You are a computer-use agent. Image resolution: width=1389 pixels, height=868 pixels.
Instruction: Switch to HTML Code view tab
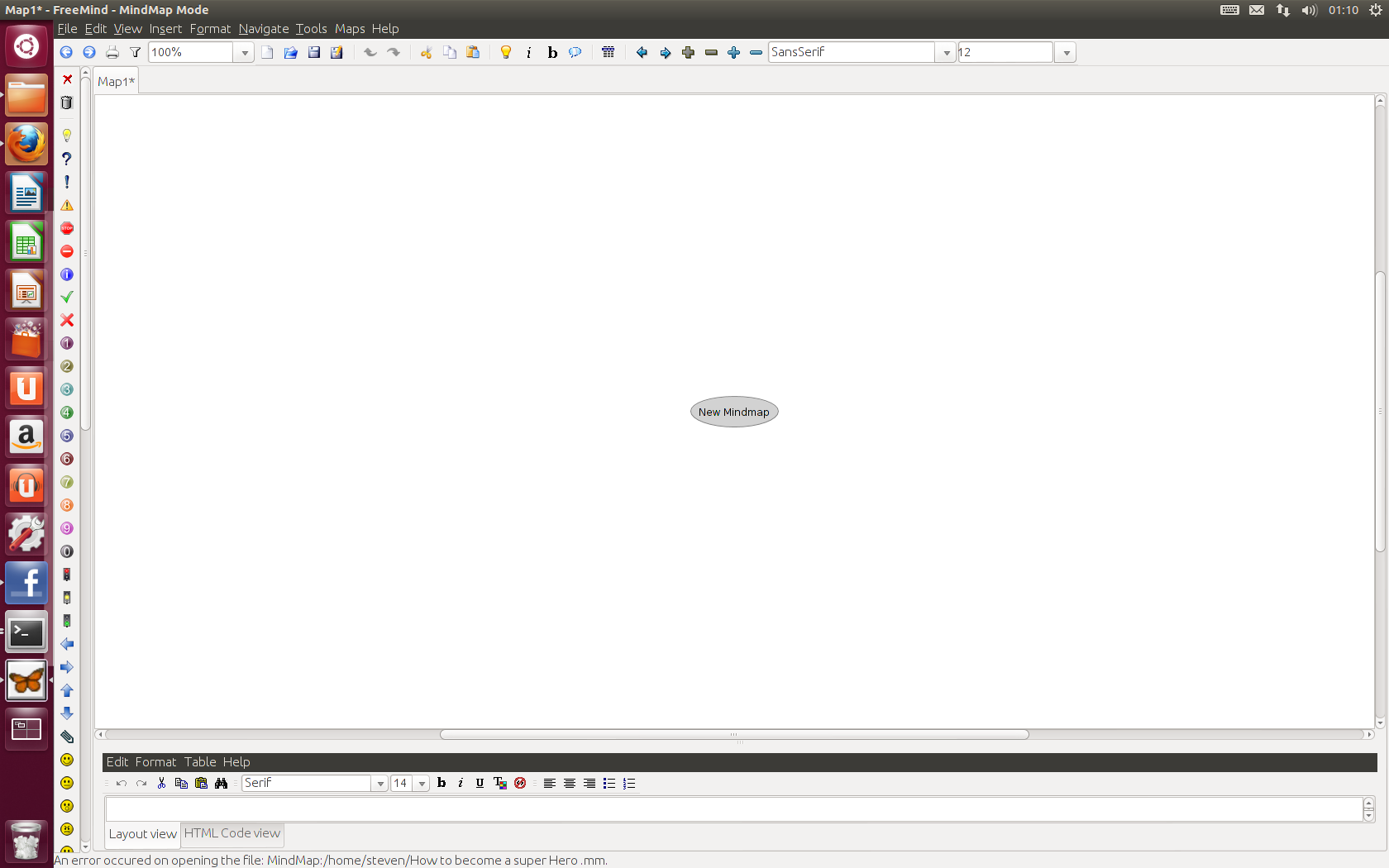coord(232,833)
